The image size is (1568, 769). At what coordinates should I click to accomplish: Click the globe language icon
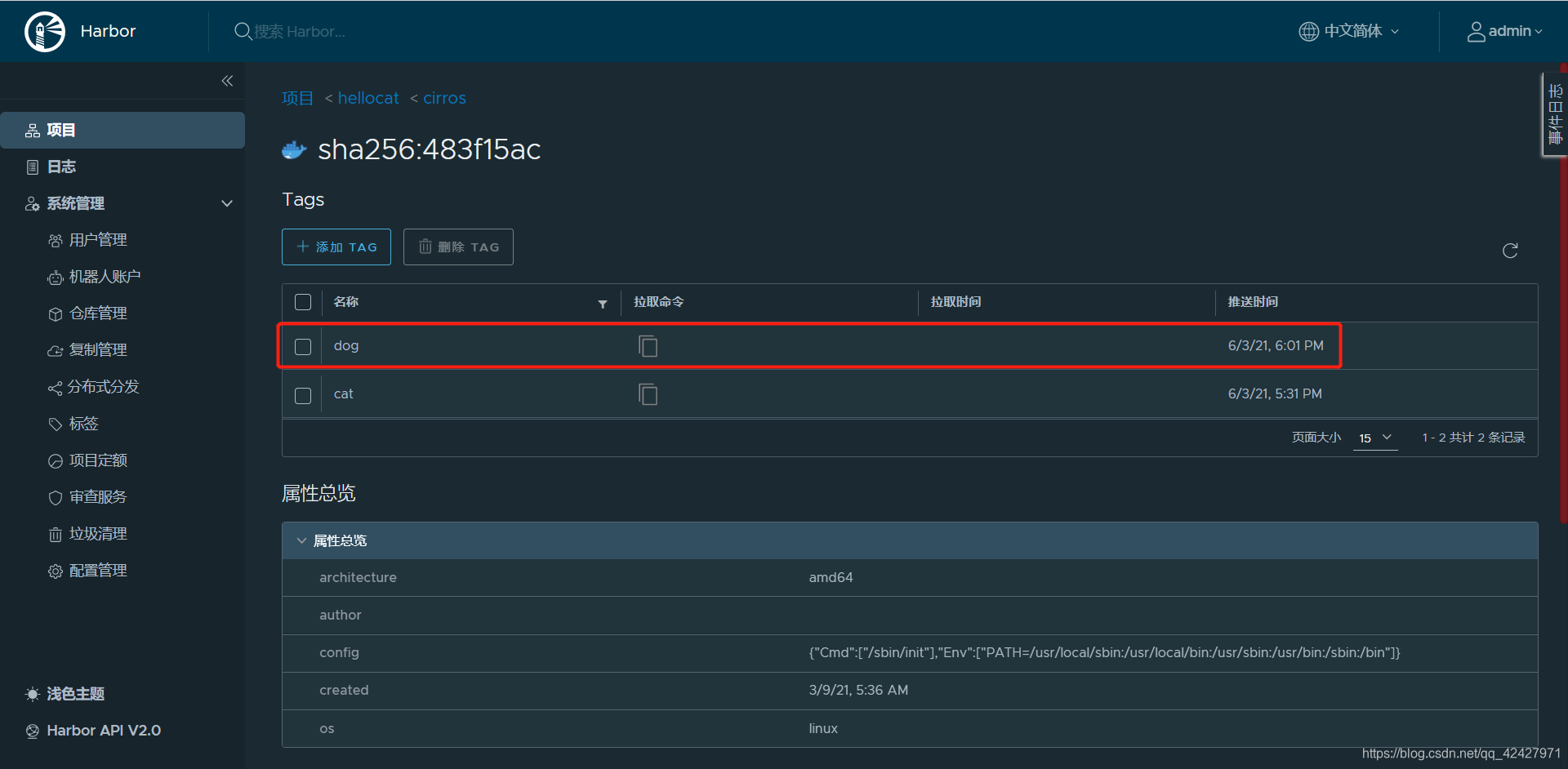[1308, 31]
